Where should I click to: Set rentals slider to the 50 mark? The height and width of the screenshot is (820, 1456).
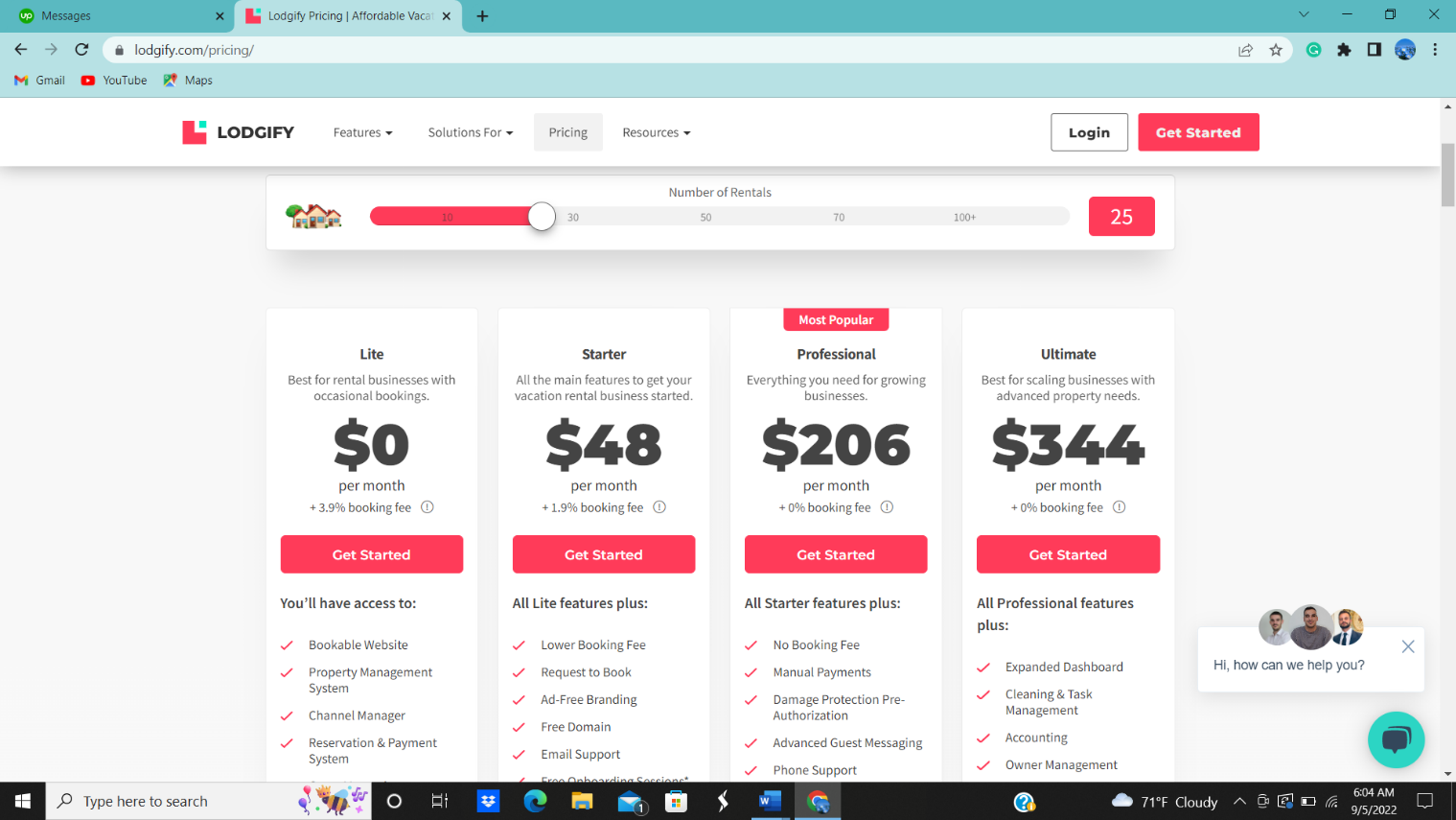click(705, 217)
